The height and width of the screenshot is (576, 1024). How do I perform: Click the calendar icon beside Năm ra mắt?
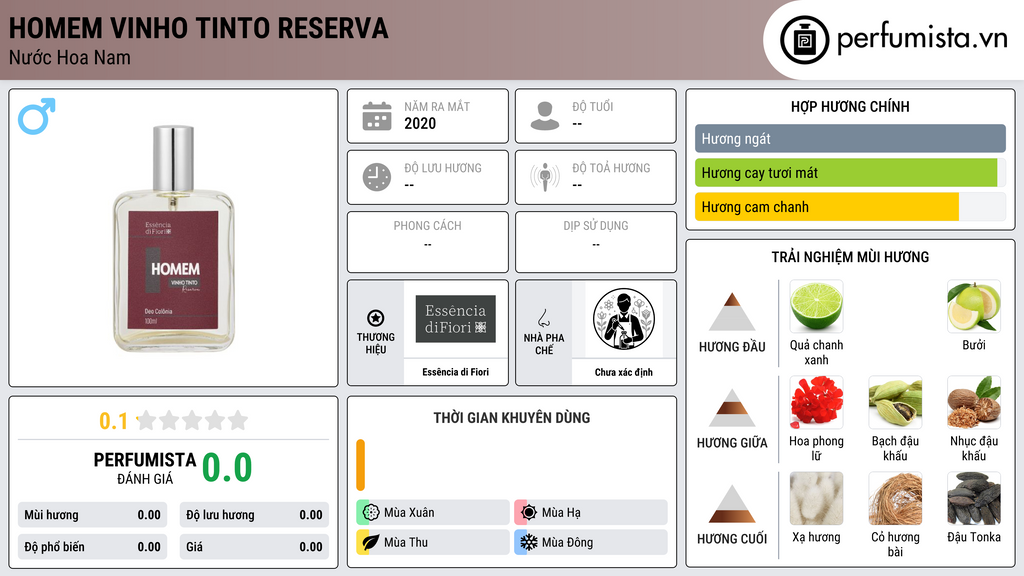click(377, 116)
